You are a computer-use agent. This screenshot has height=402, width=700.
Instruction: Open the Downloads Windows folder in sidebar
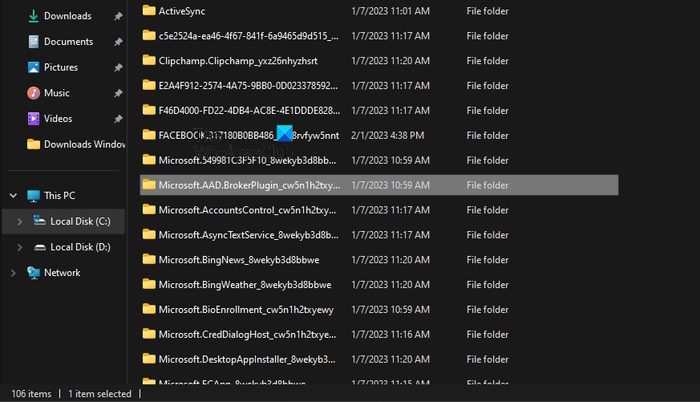(76, 144)
